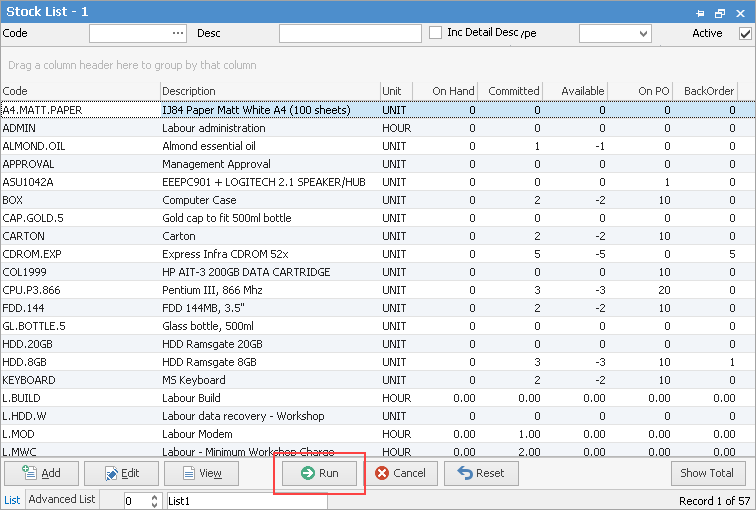
Task: Click the Add button with document icon
Action: (41, 473)
